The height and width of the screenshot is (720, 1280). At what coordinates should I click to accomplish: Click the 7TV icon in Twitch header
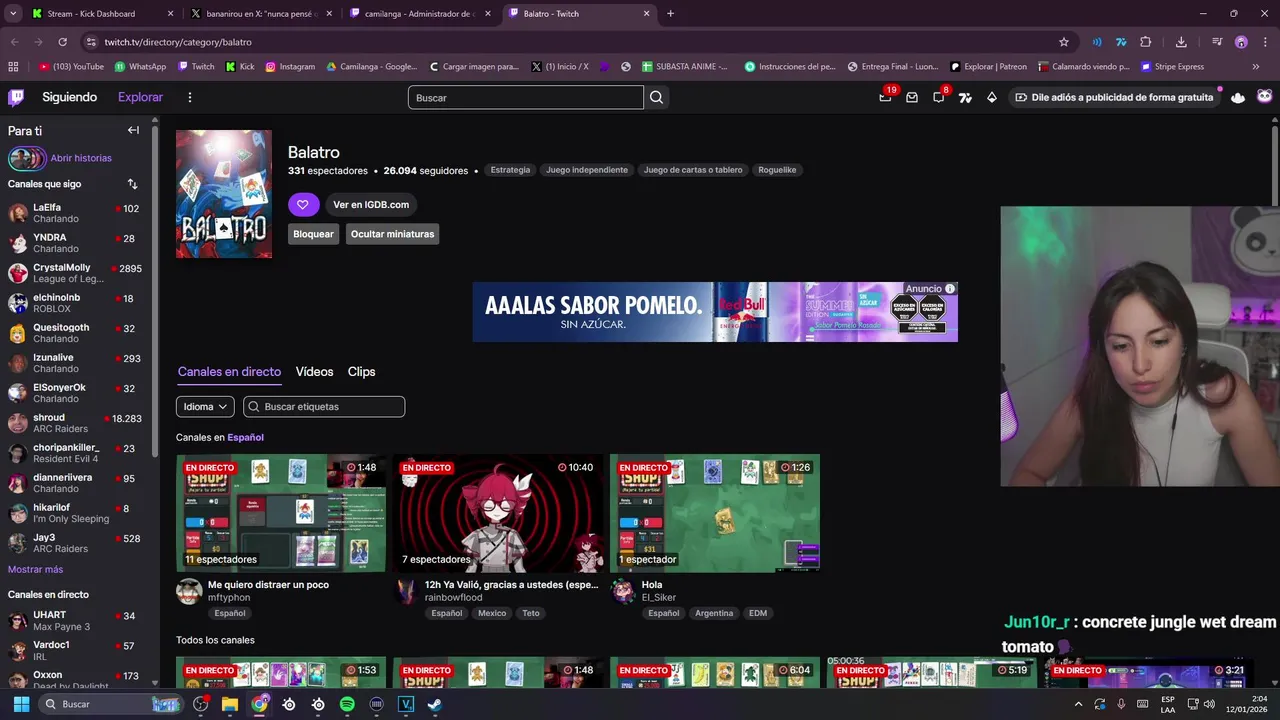click(x=965, y=97)
